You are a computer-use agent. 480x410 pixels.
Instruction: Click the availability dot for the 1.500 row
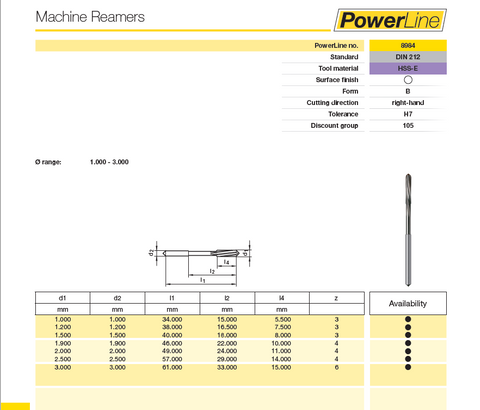coord(408,335)
